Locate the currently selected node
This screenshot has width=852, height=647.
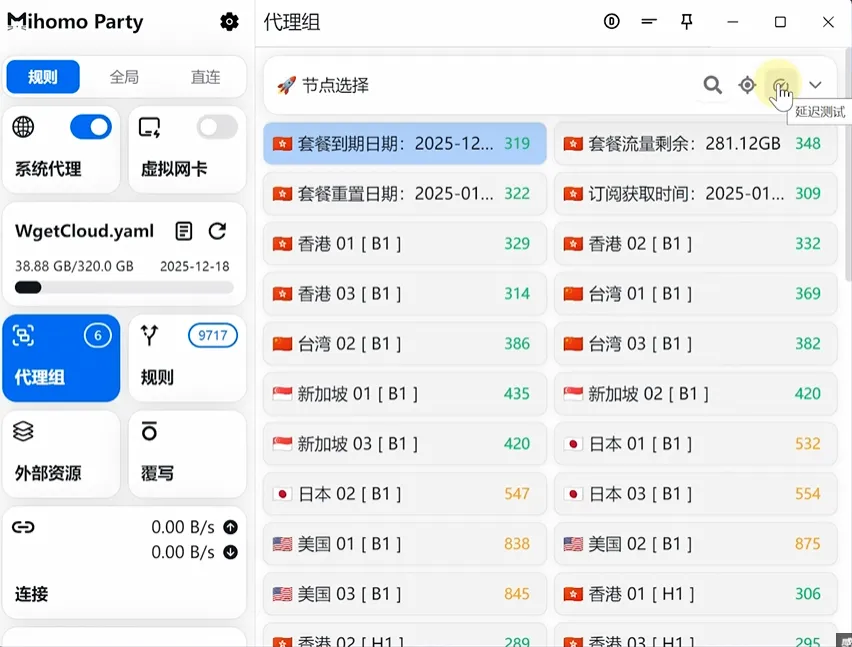pyautogui.click(x=747, y=85)
